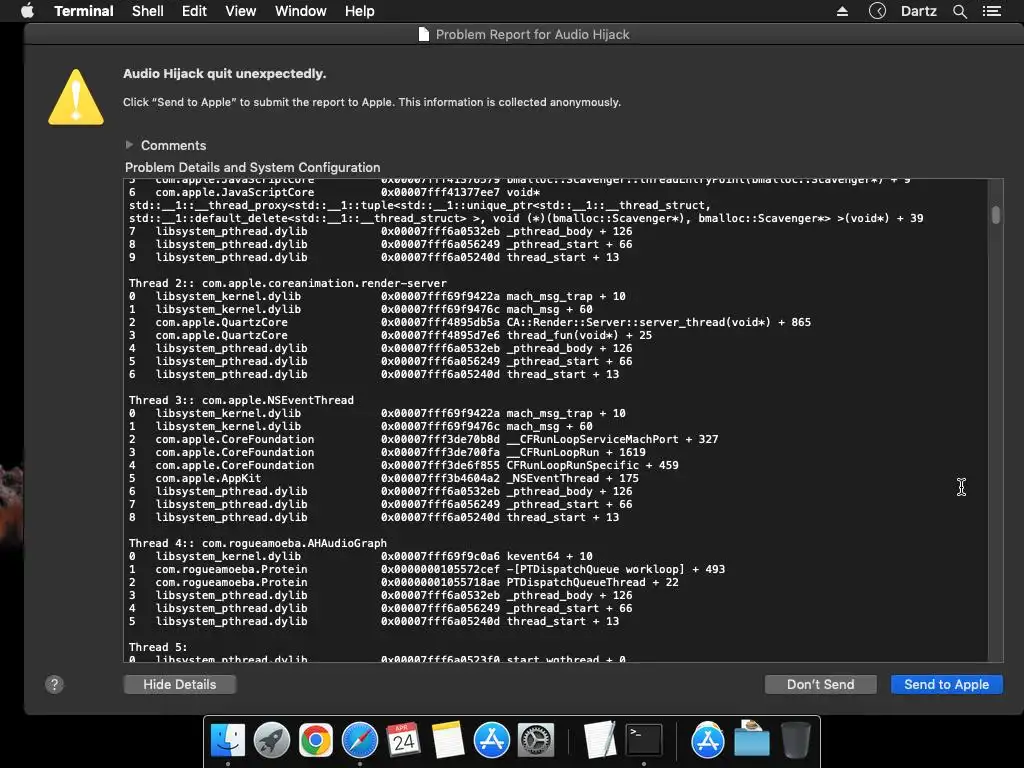
Task: Open the Apple menu
Action: tap(27, 11)
